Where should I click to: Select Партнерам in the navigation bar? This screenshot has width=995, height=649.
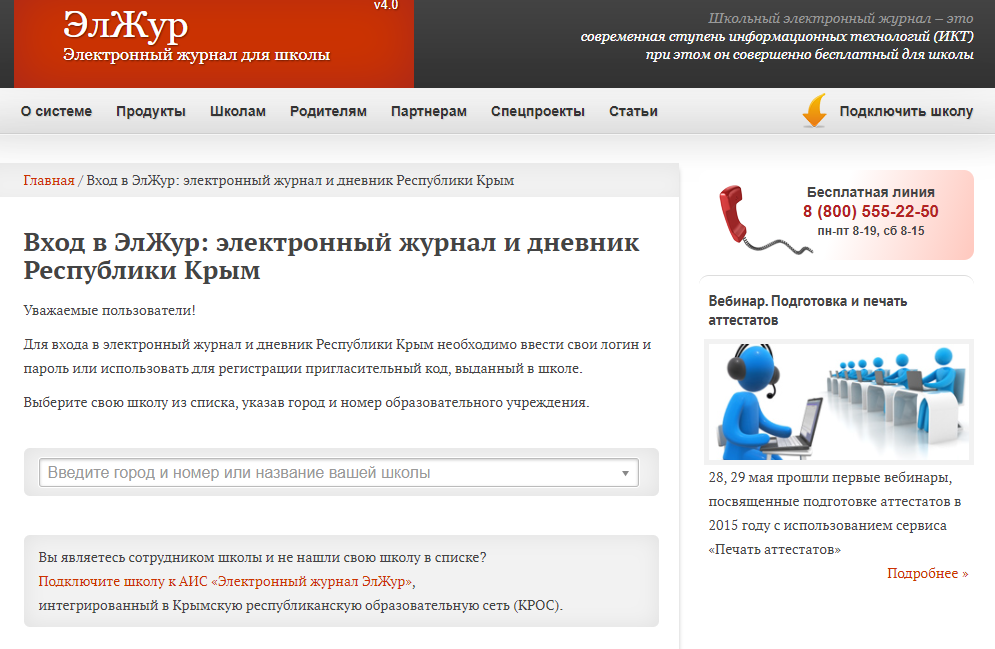(x=429, y=112)
